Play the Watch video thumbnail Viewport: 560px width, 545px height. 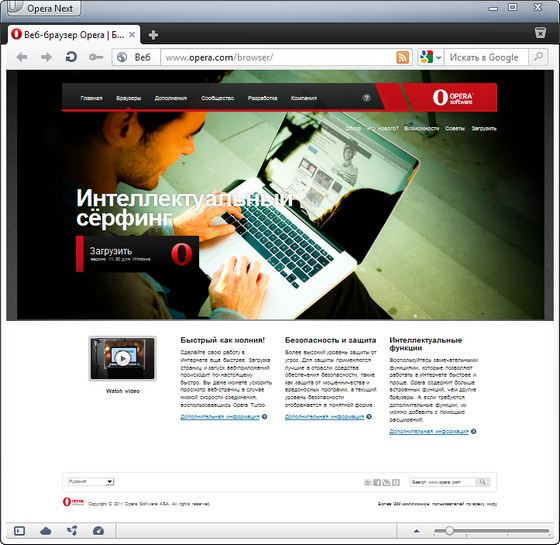(122, 358)
